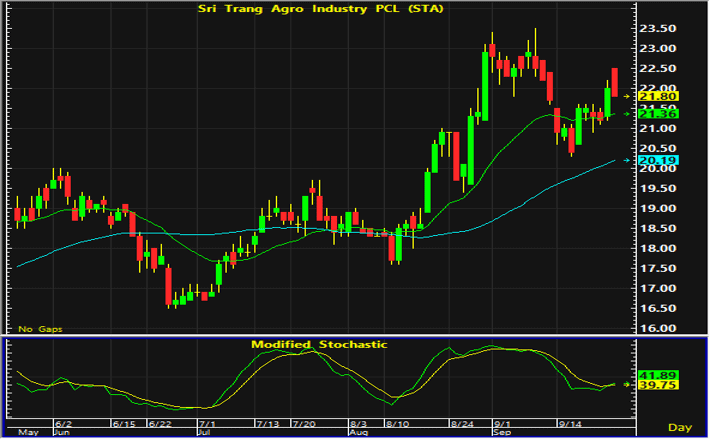Click the 19.00 price axis label
Viewport: 710px width, 439px height.
point(657,209)
